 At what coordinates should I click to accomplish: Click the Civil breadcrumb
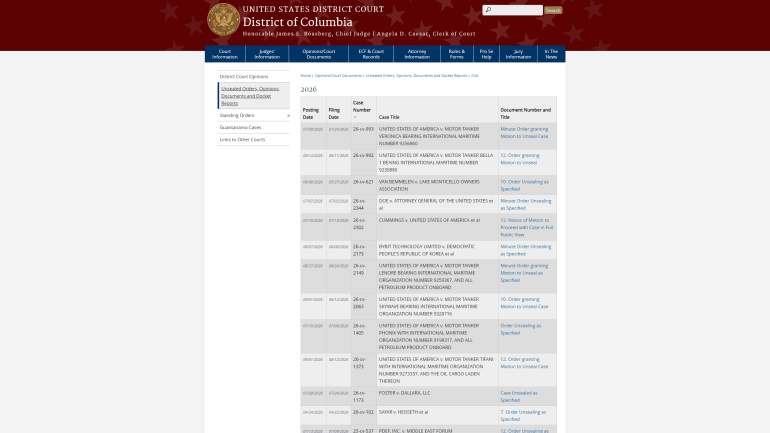[474, 76]
